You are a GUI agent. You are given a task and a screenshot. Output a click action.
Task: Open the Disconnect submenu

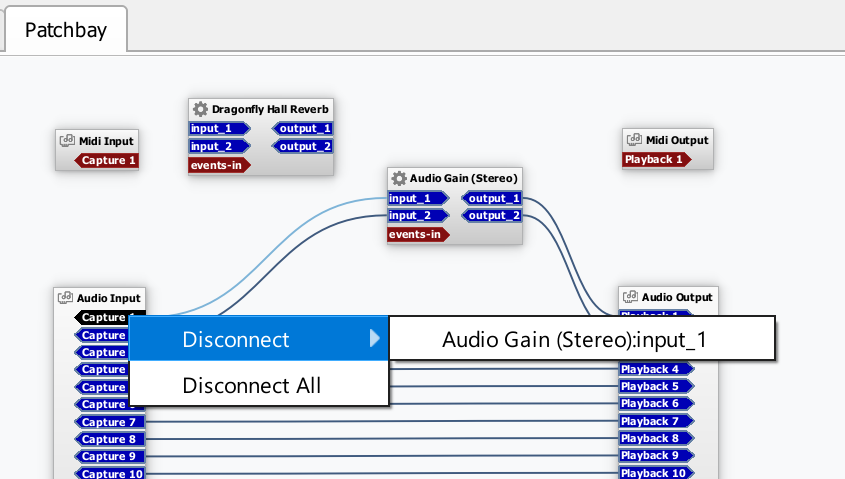[x=236, y=340]
